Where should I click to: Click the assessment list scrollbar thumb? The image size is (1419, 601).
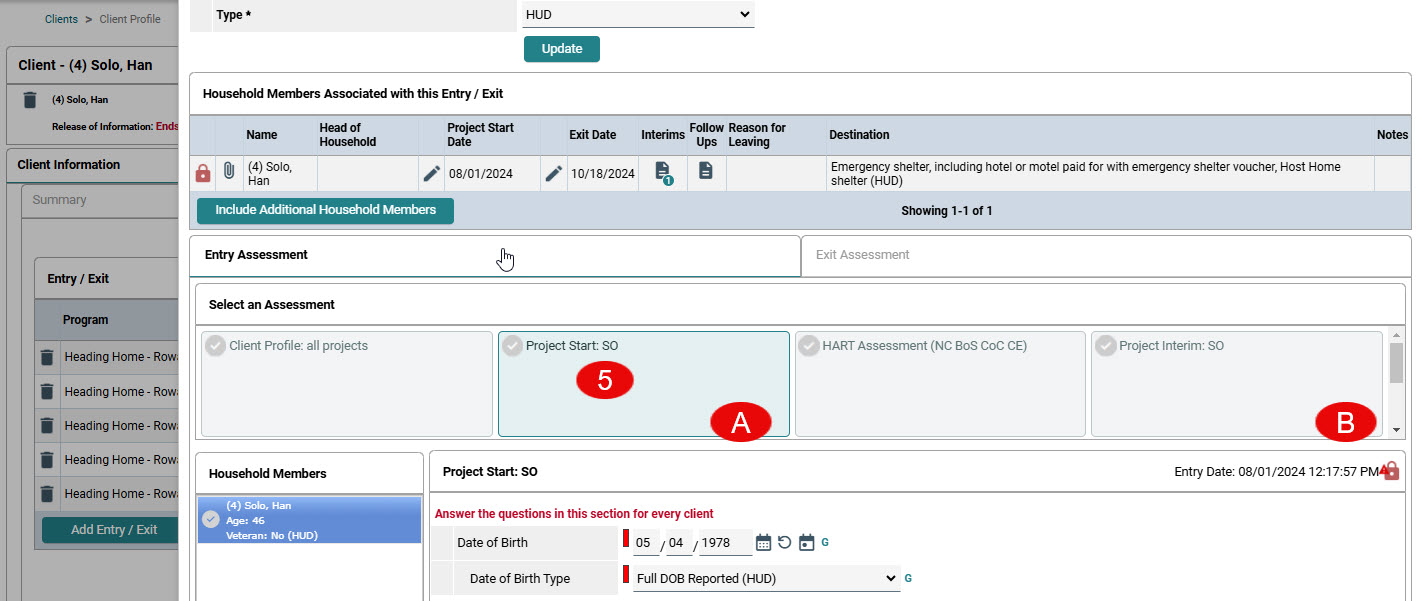[x=1396, y=363]
